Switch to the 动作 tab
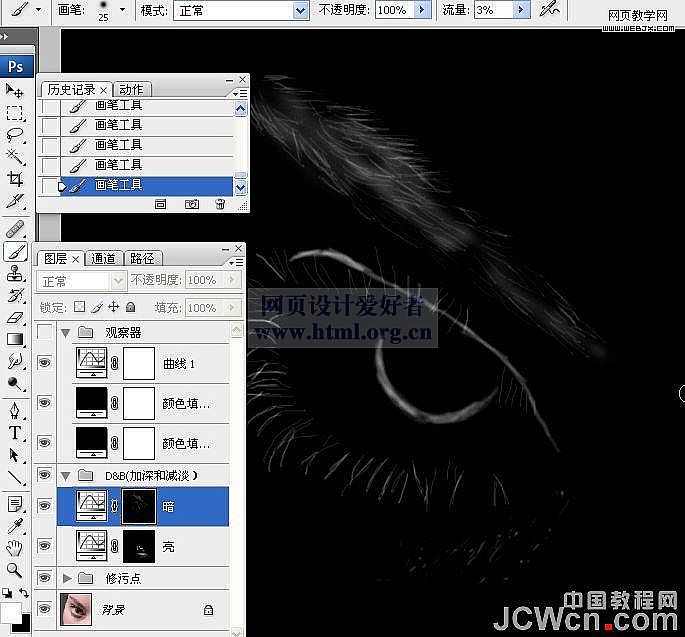Viewport: 685px width, 637px height. tap(131, 90)
